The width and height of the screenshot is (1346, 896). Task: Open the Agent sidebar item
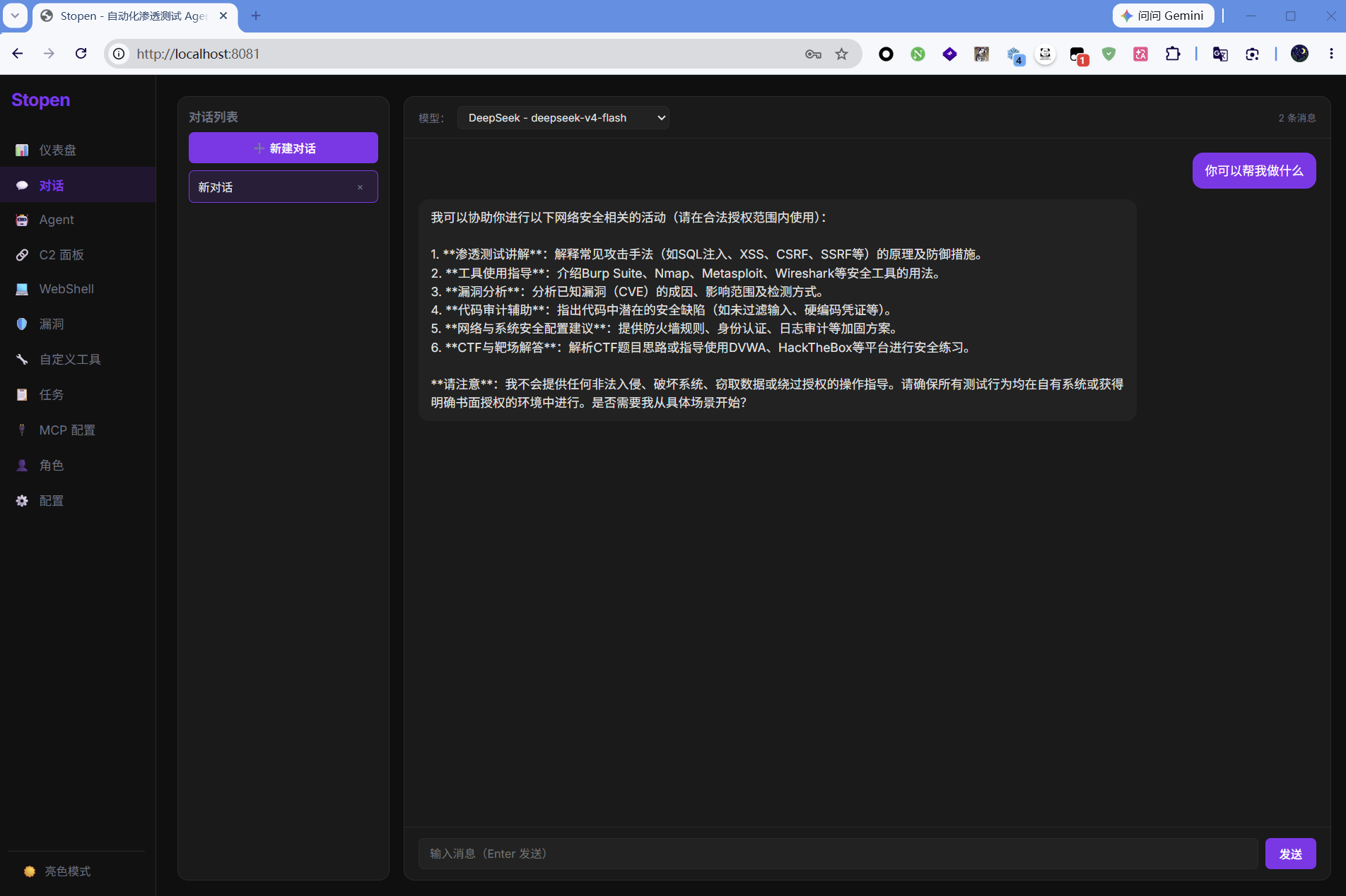[x=78, y=220]
